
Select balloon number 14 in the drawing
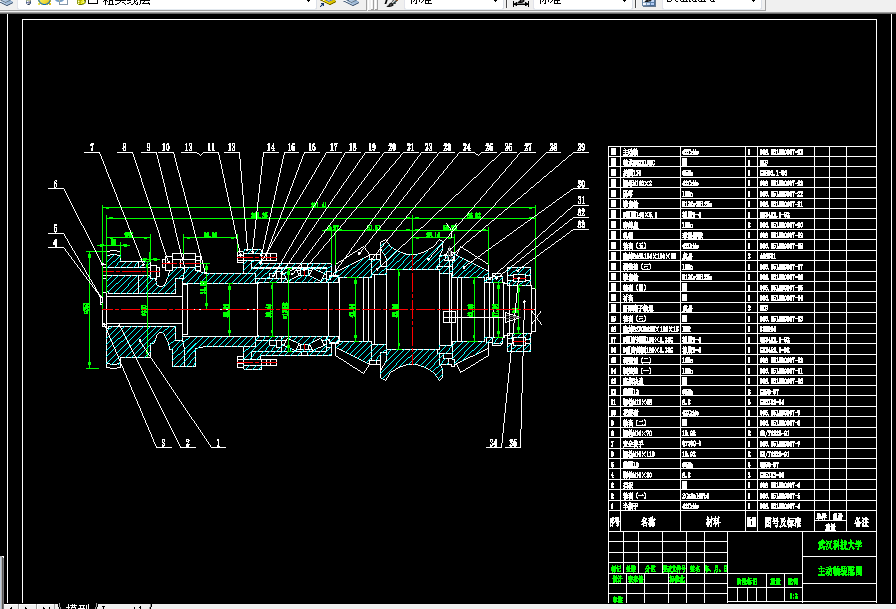click(x=270, y=147)
